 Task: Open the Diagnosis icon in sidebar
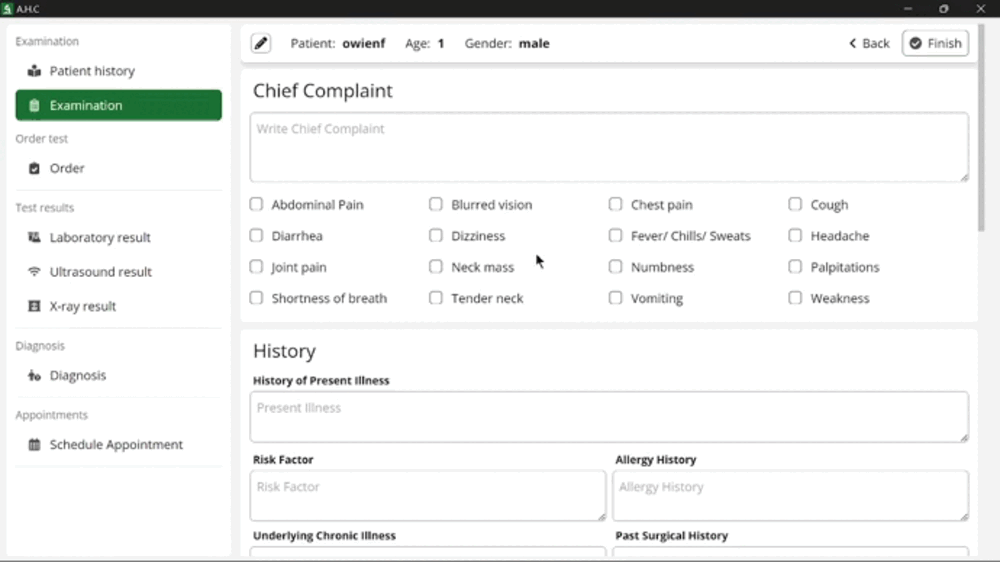coord(35,376)
